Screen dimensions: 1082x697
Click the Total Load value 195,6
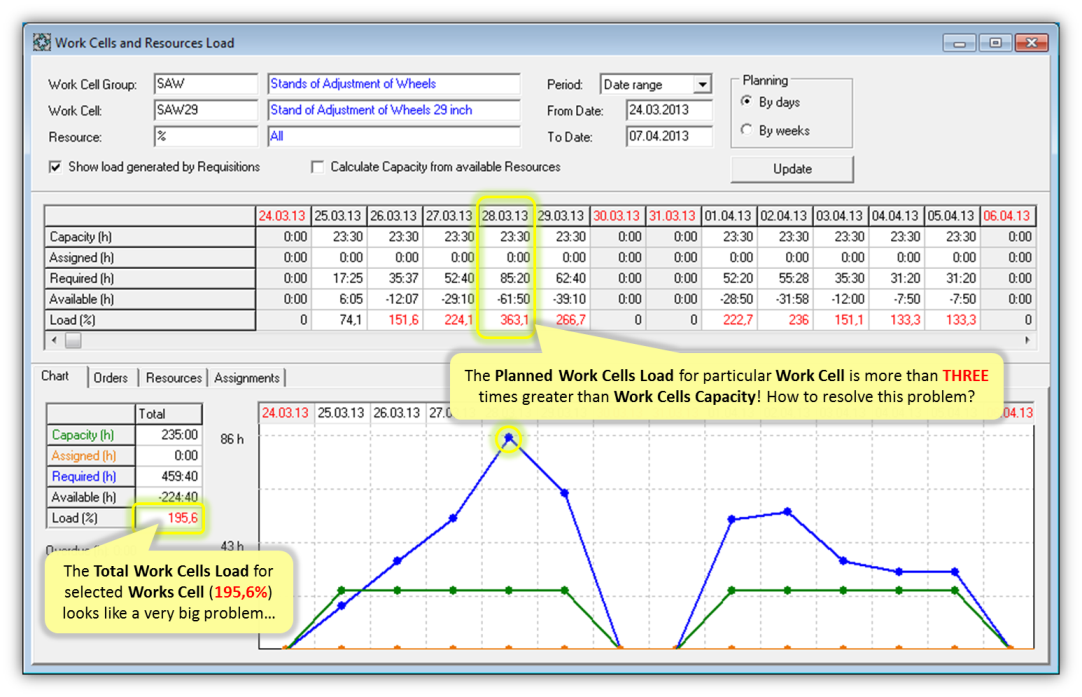[x=168, y=518]
